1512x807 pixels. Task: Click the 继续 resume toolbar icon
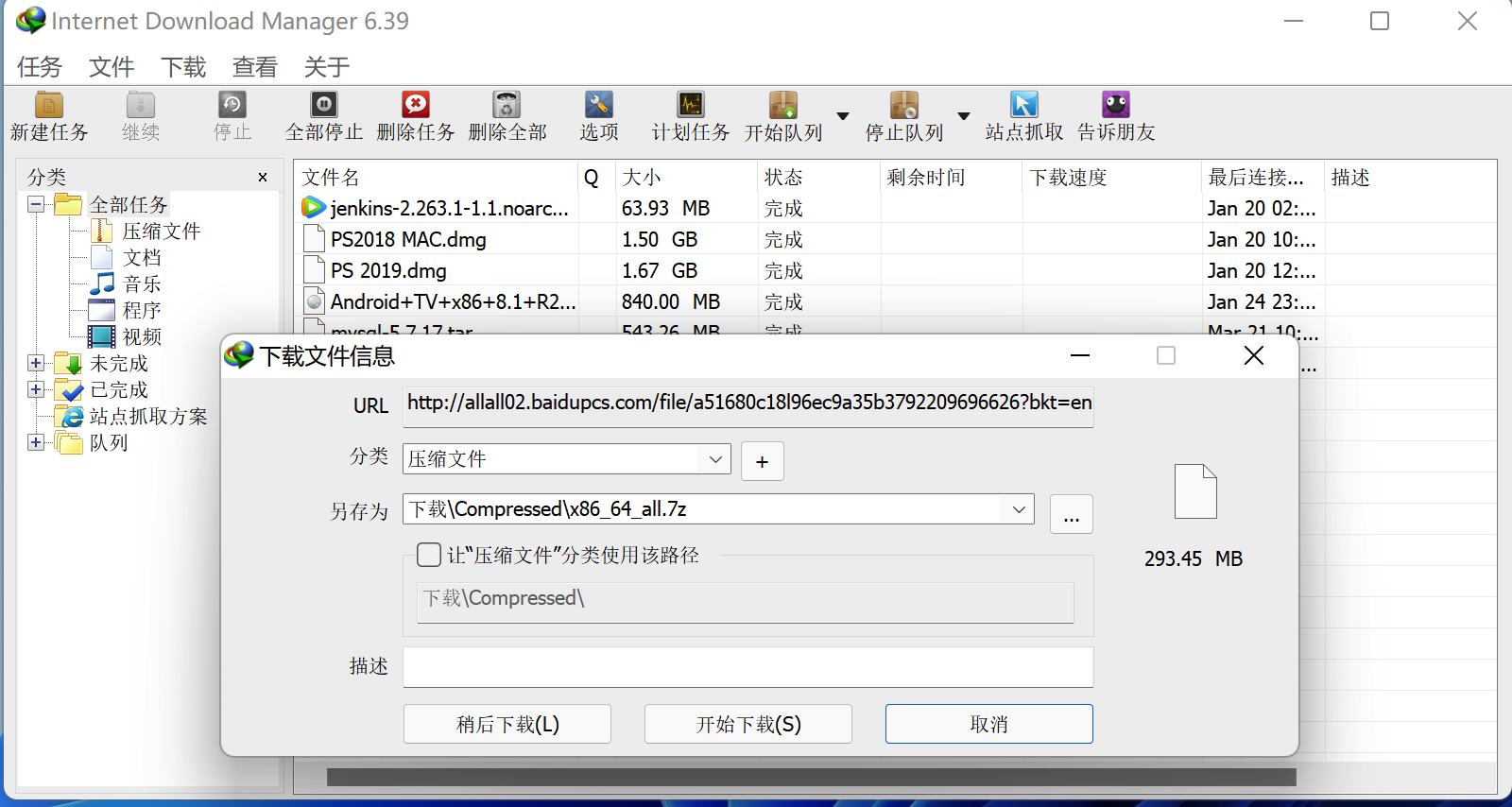[x=140, y=104]
